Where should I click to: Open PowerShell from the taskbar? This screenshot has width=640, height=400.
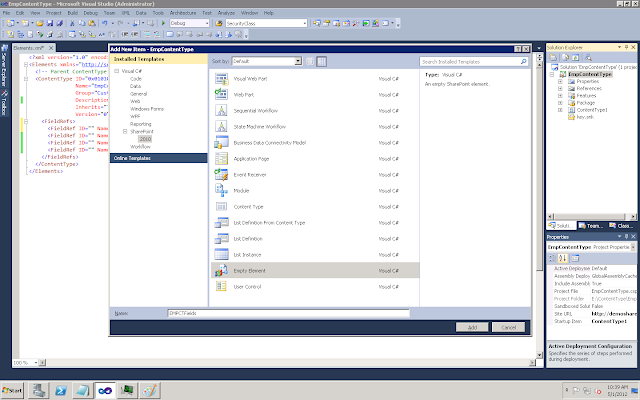coord(61,391)
